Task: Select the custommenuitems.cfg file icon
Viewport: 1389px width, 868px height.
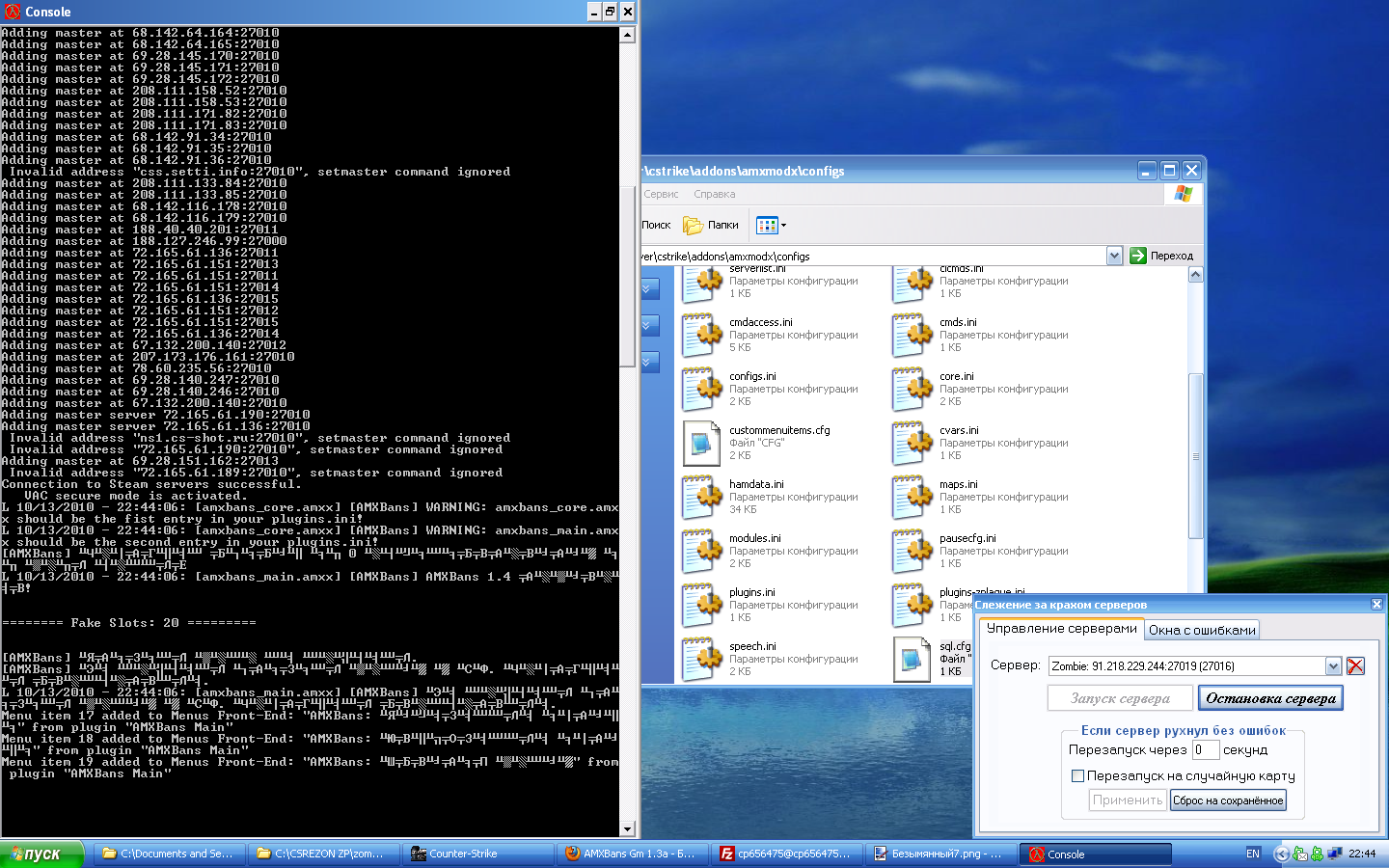Action: point(703,444)
